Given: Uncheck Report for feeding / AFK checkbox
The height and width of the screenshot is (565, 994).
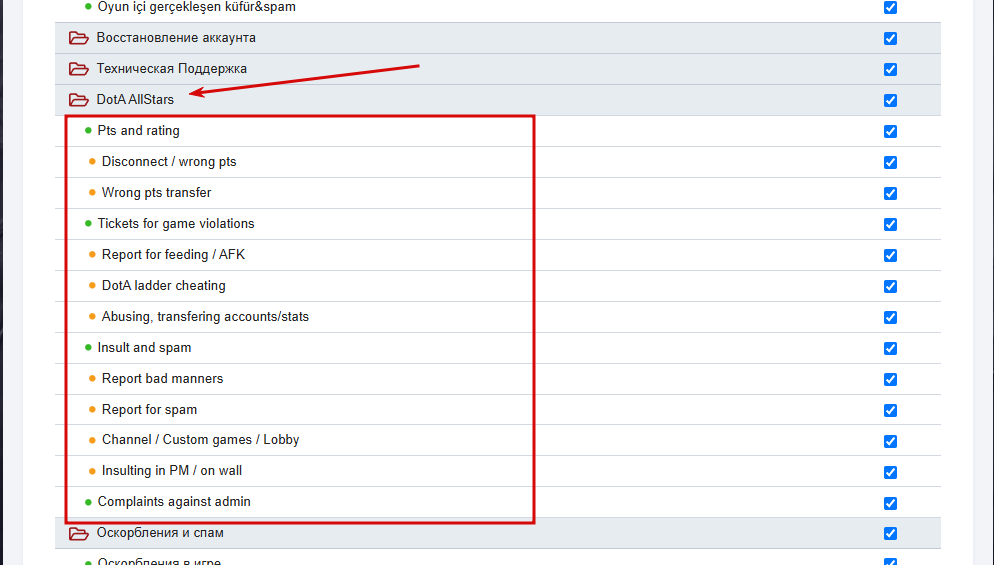Looking at the screenshot, I should click(890, 256).
